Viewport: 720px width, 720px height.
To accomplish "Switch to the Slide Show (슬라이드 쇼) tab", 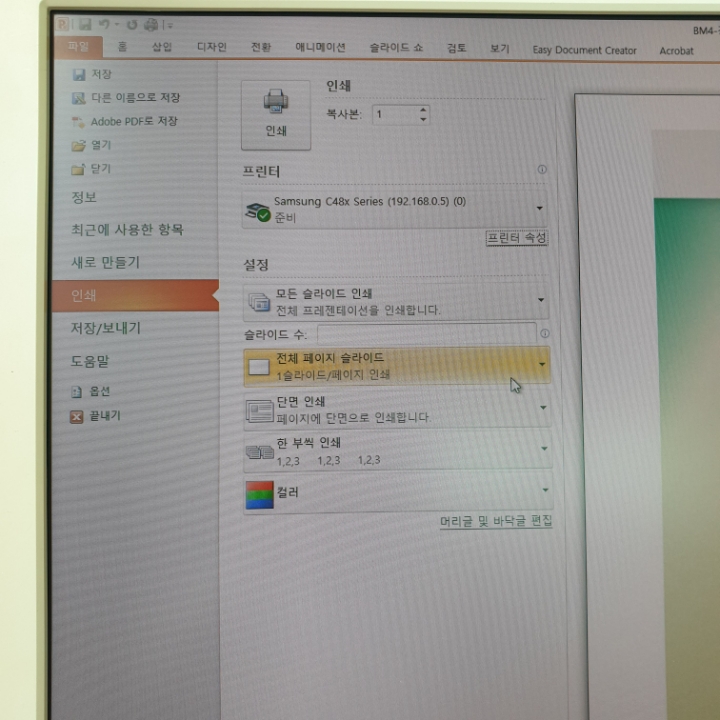I will point(396,48).
